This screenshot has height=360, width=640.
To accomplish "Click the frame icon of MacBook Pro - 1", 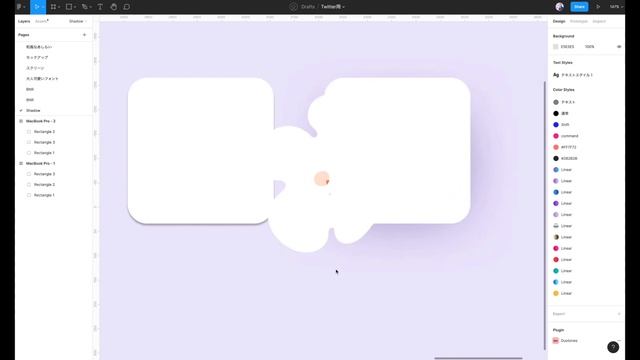I will pos(21,163).
